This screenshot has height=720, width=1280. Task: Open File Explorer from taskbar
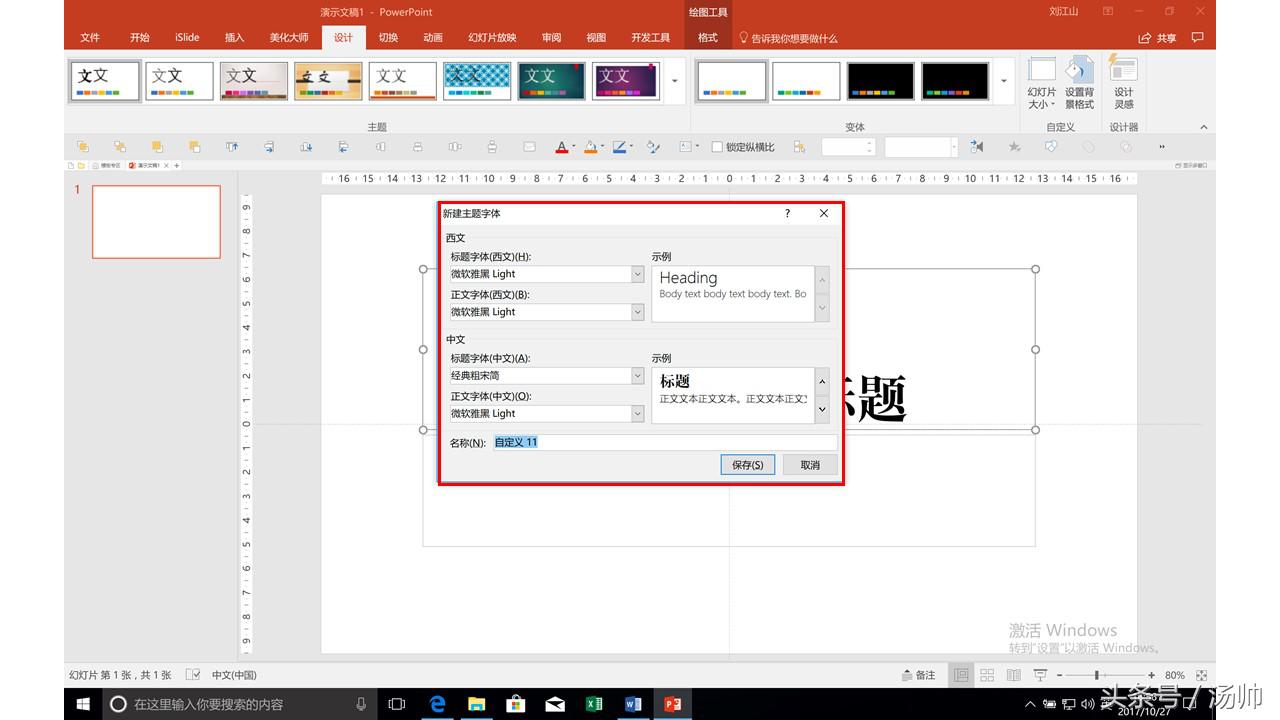tap(476, 704)
